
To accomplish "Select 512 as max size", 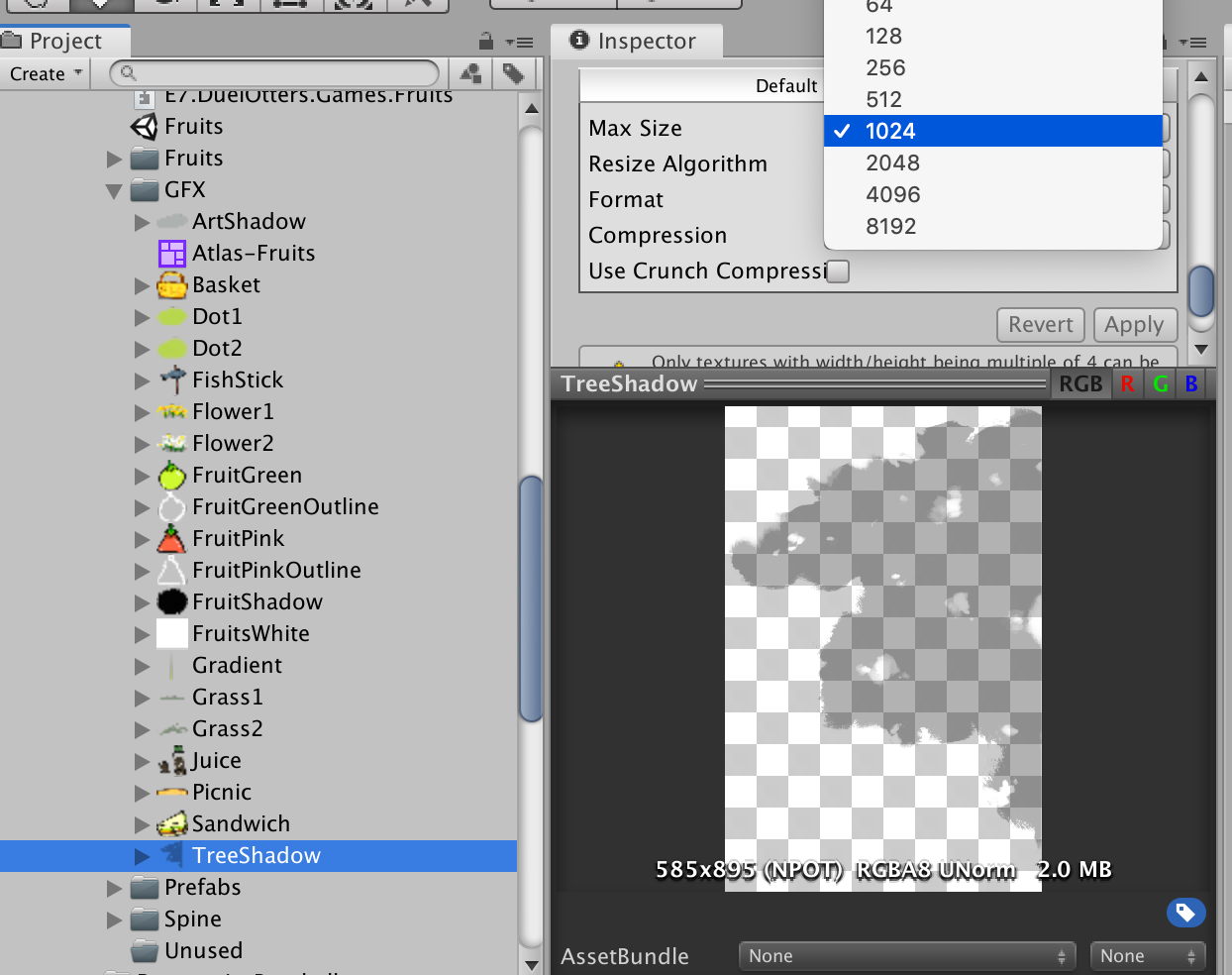I will point(993,100).
